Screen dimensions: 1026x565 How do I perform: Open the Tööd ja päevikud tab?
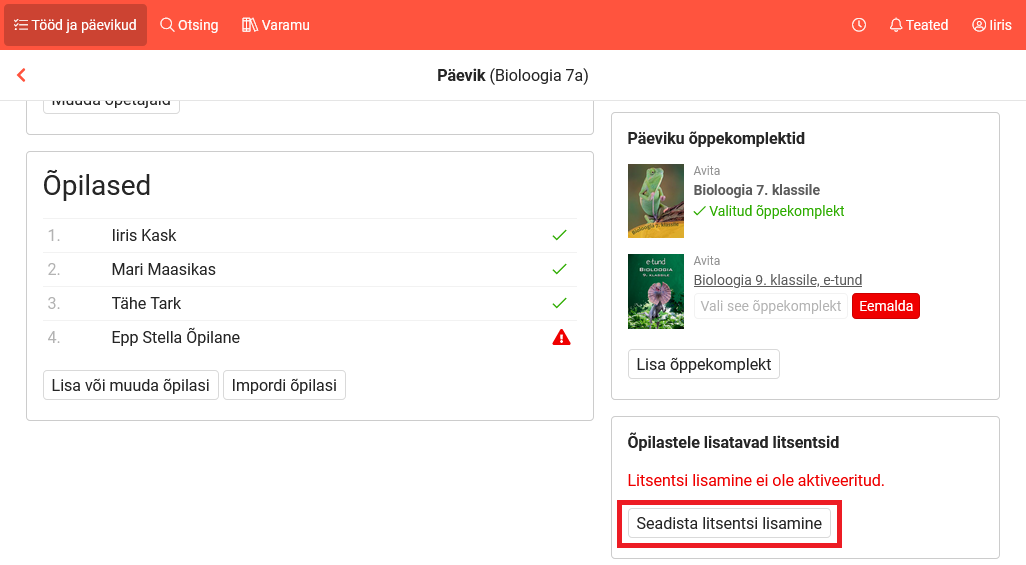pyautogui.click(x=75, y=25)
